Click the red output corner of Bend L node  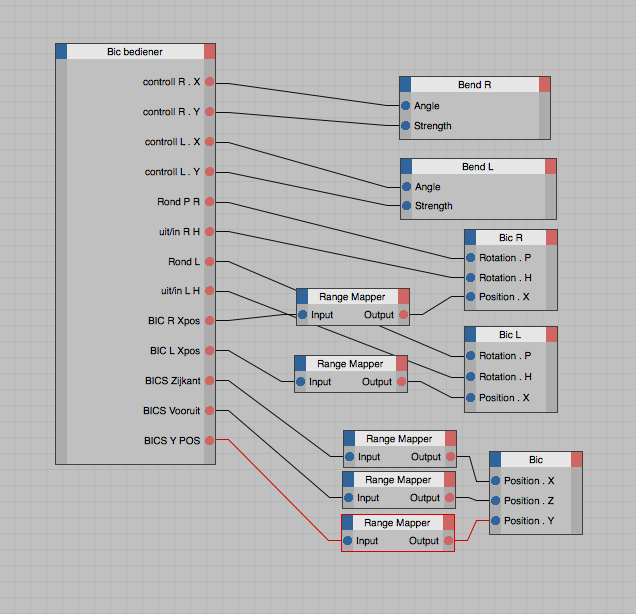coord(550,166)
